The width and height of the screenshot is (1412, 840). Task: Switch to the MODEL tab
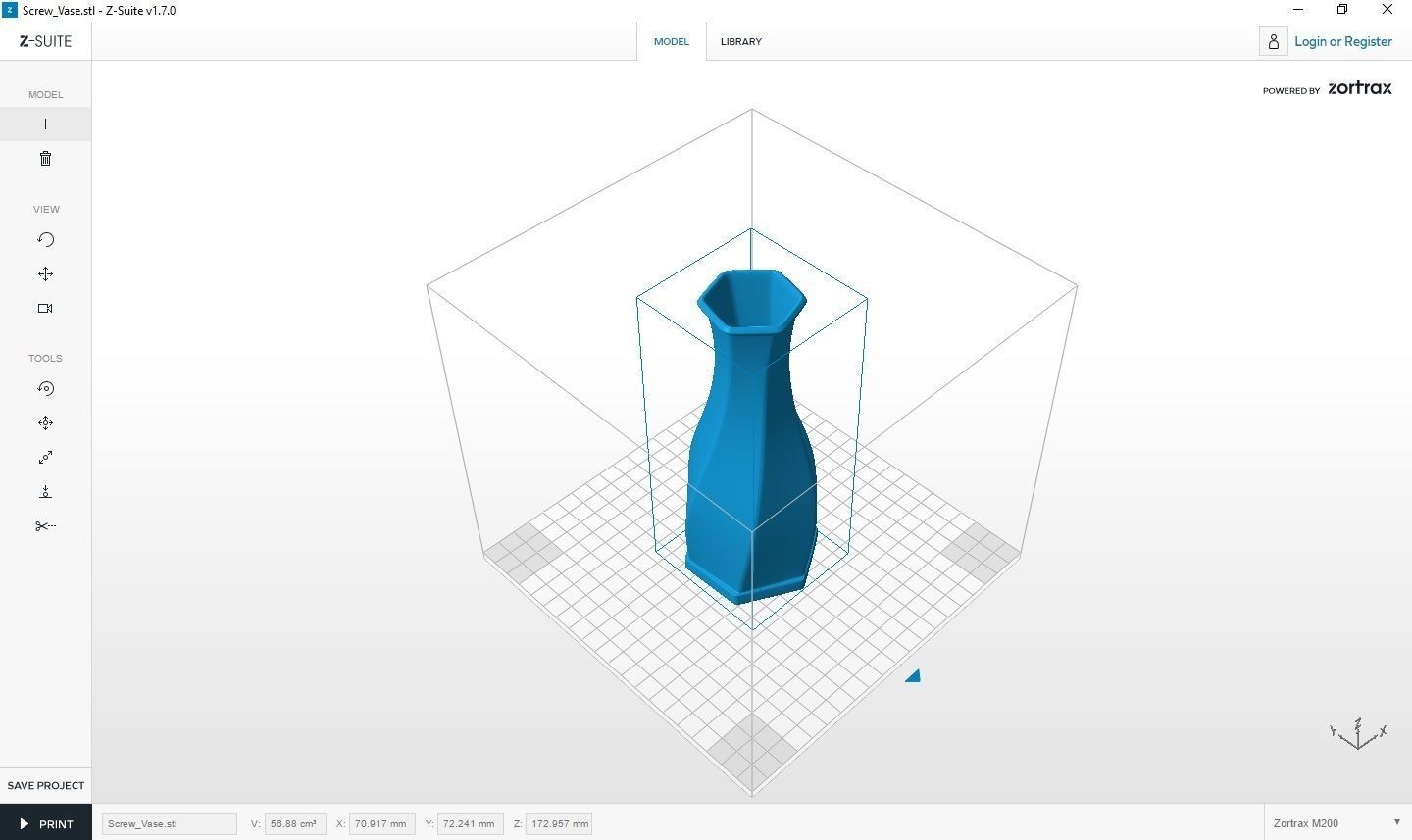672,41
